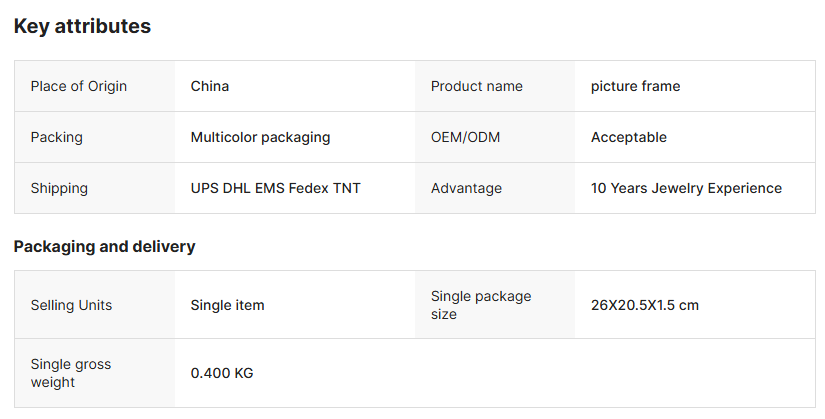Image resolution: width=825 pixels, height=419 pixels.
Task: Click the Key attributes heading
Action: click(82, 27)
